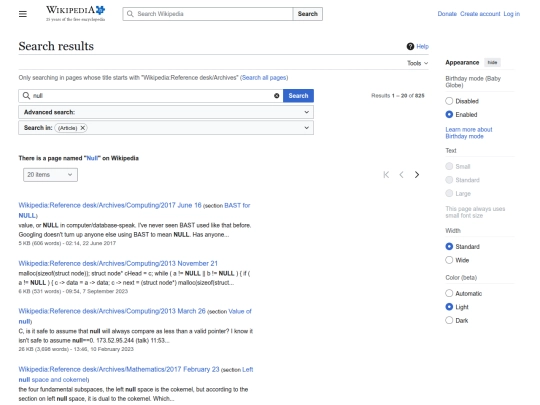Go to previous results page

[401, 175]
